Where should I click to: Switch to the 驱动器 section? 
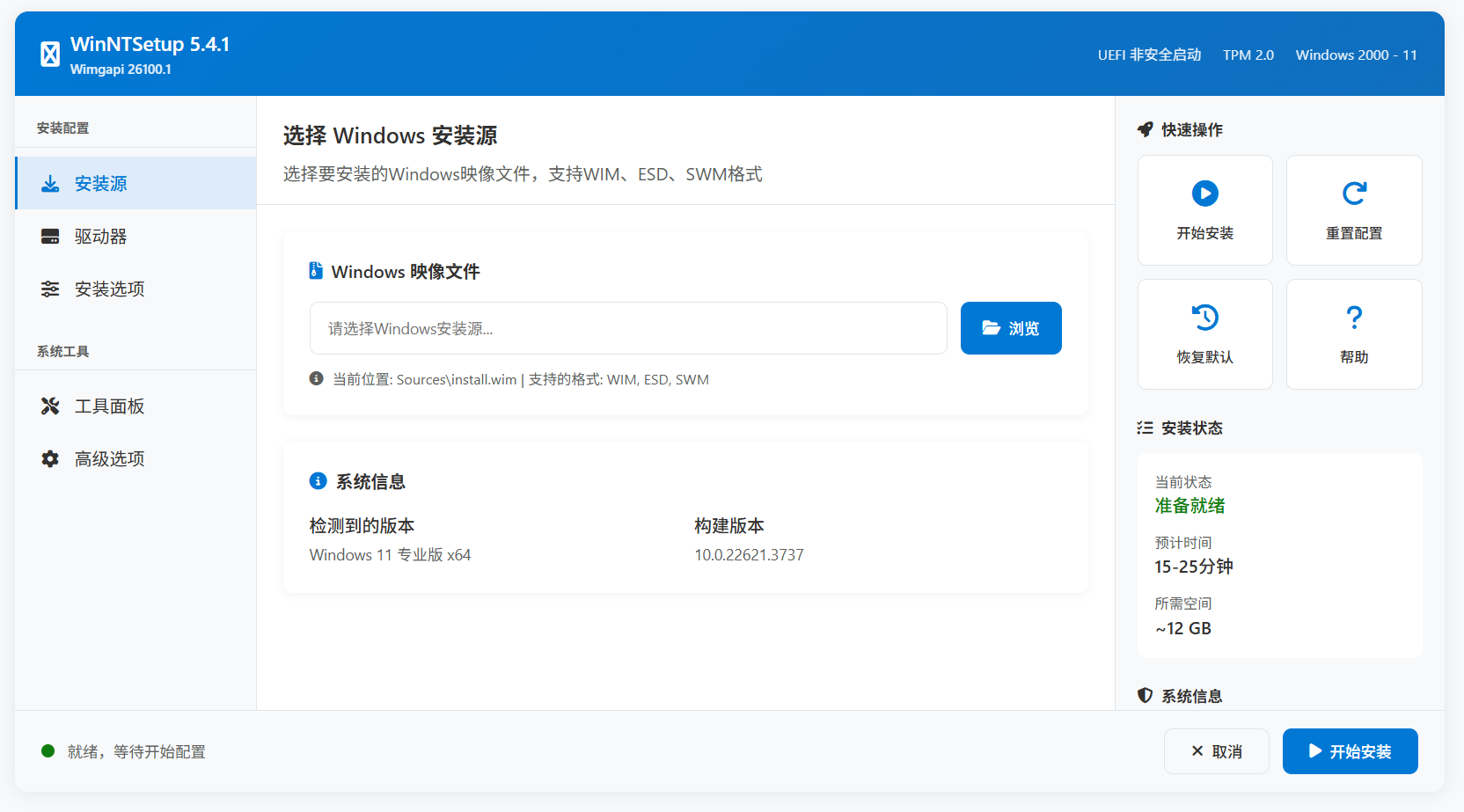point(135,236)
